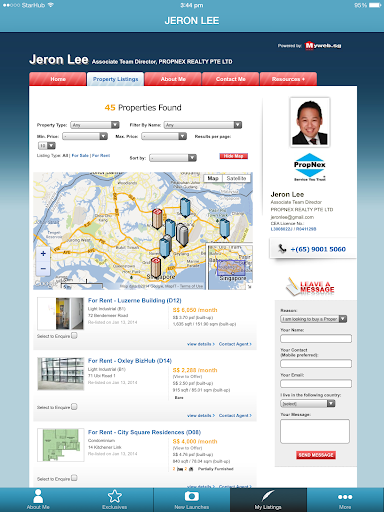Switch to the Contact Me tab
This screenshot has width=384, height=512.
pyautogui.click(x=231, y=79)
